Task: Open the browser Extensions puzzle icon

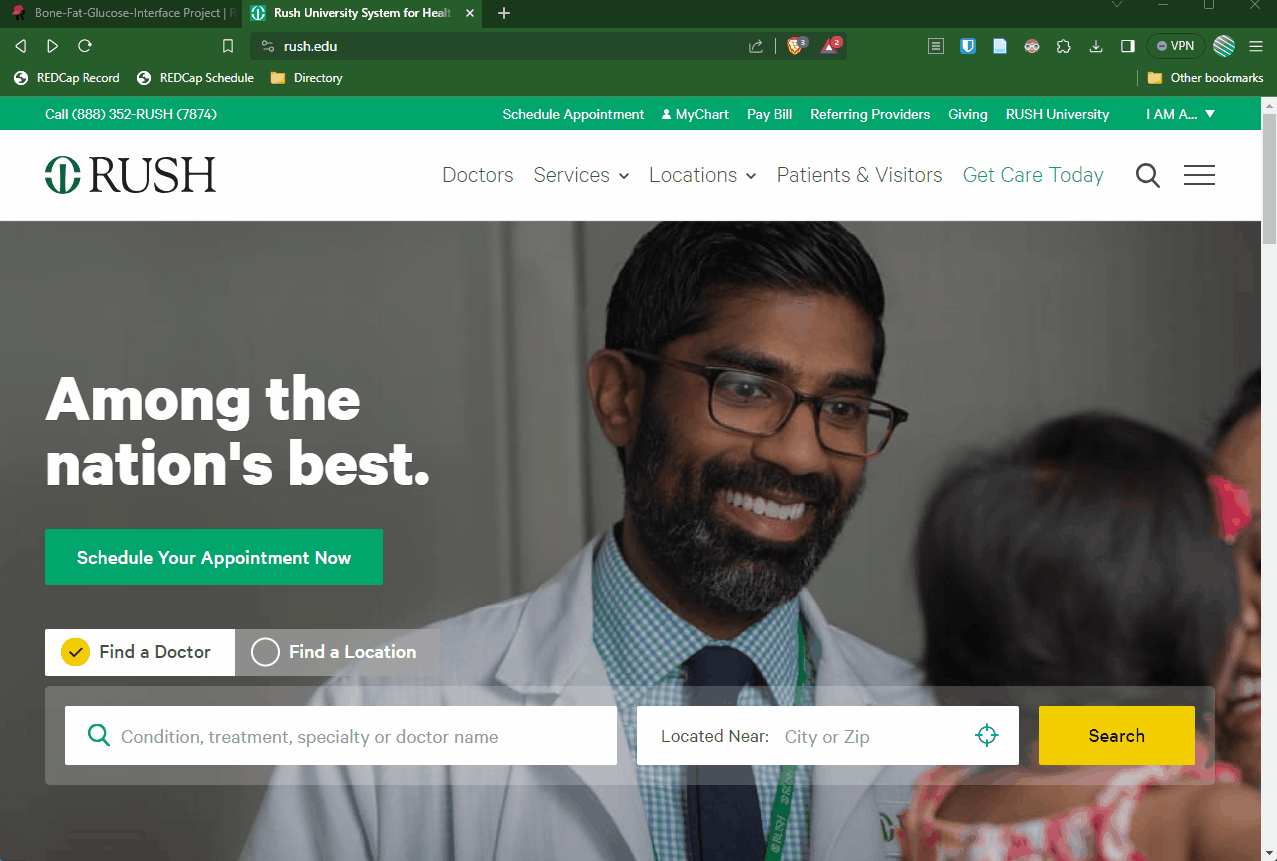Action: (1064, 46)
